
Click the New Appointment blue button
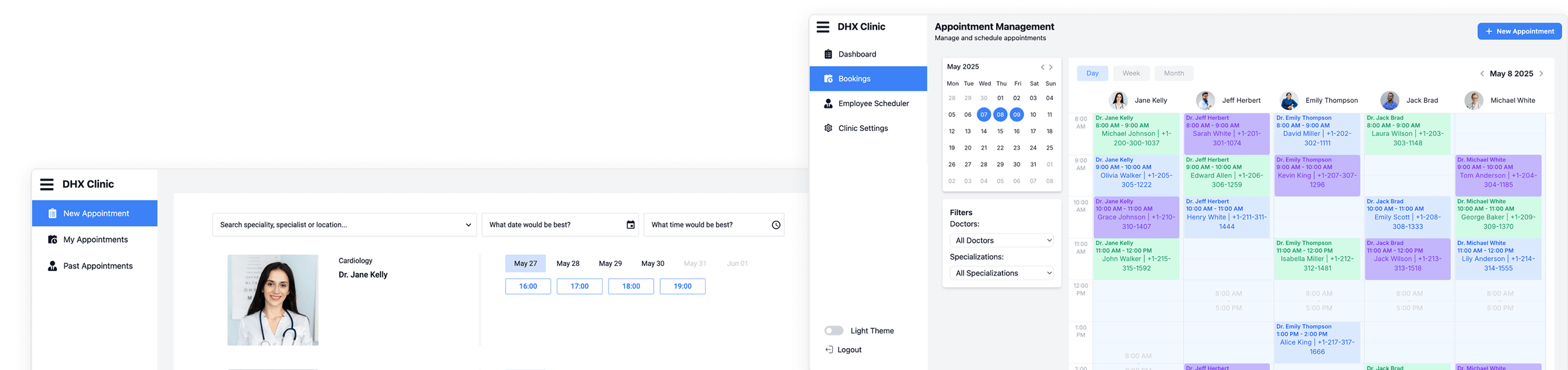(1519, 31)
